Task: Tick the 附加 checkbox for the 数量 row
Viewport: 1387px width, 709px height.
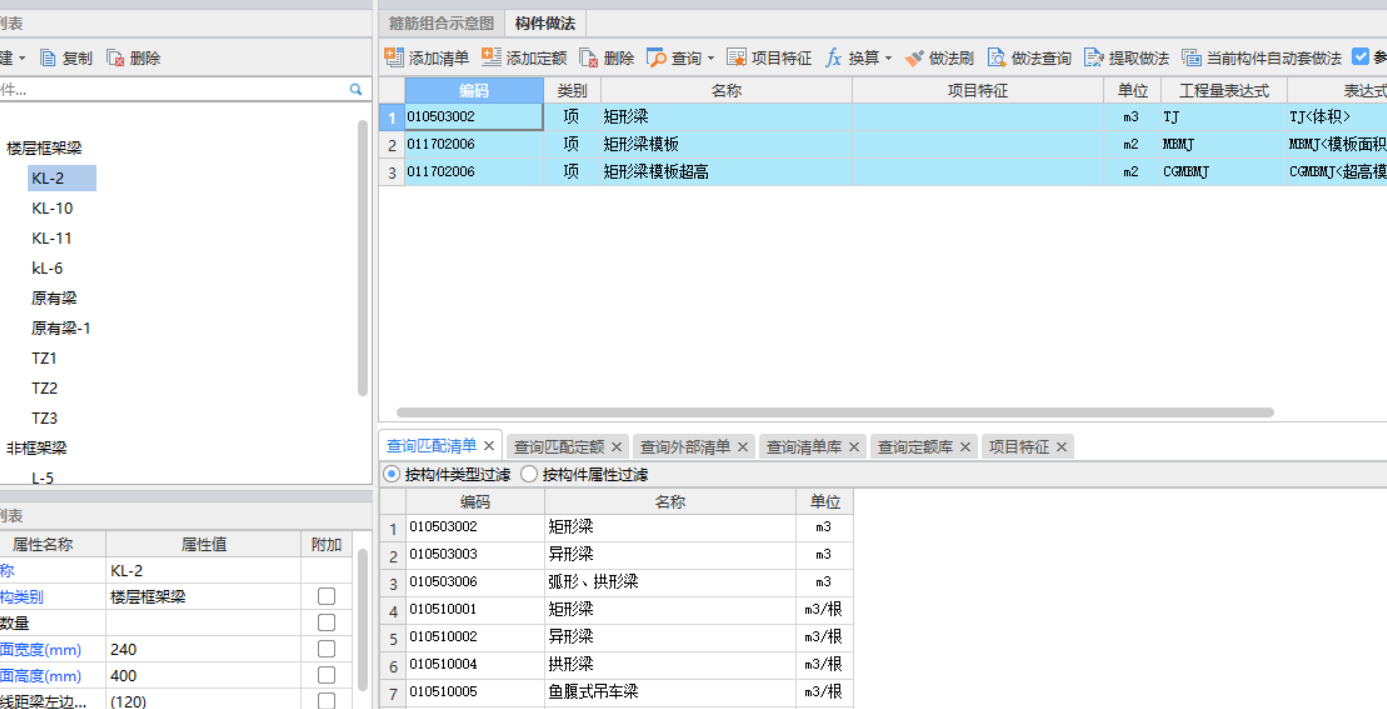Action: (326, 623)
